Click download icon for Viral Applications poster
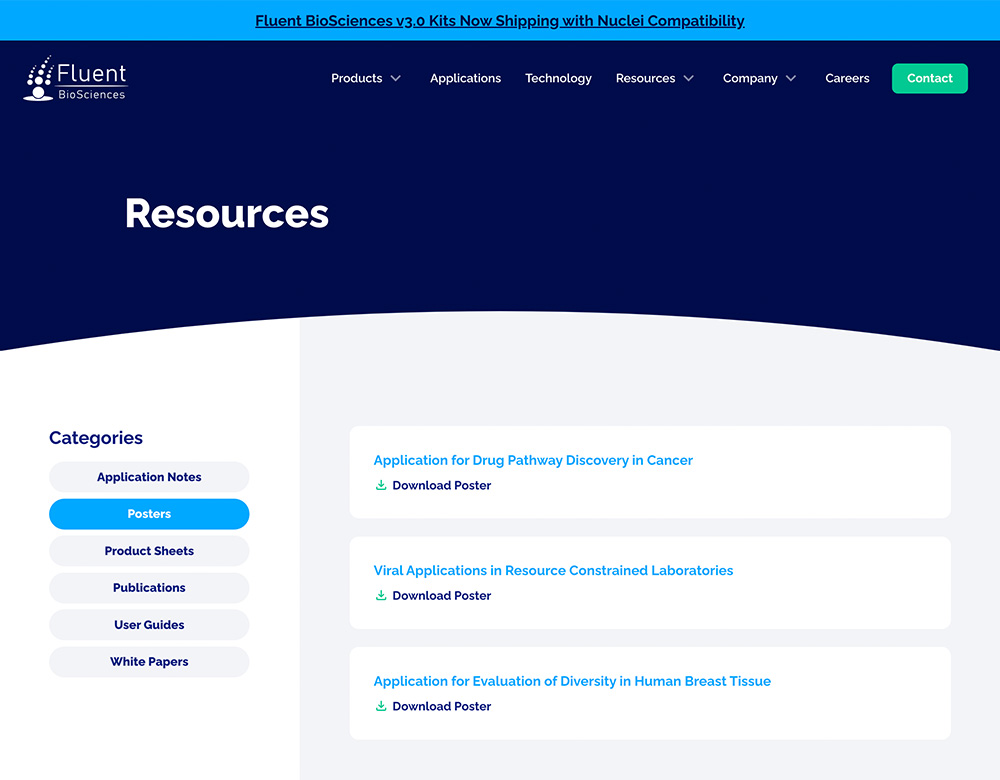 (381, 596)
